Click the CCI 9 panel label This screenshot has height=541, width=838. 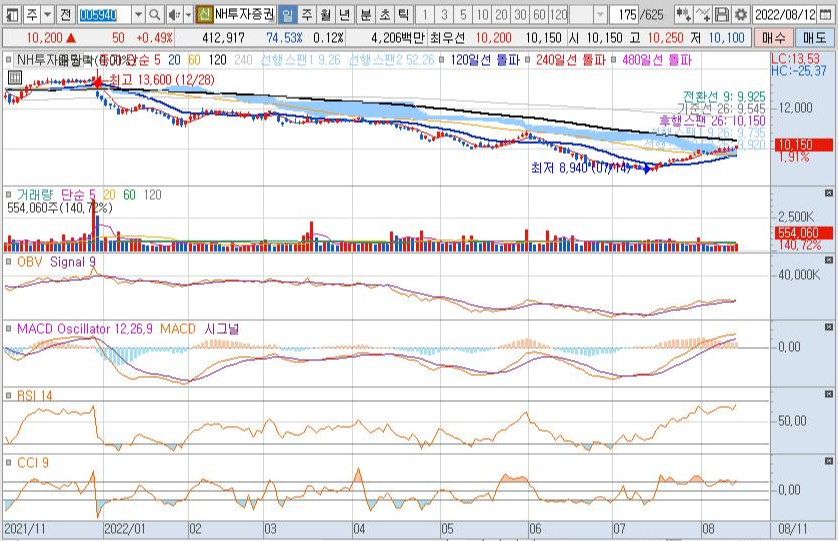33,462
